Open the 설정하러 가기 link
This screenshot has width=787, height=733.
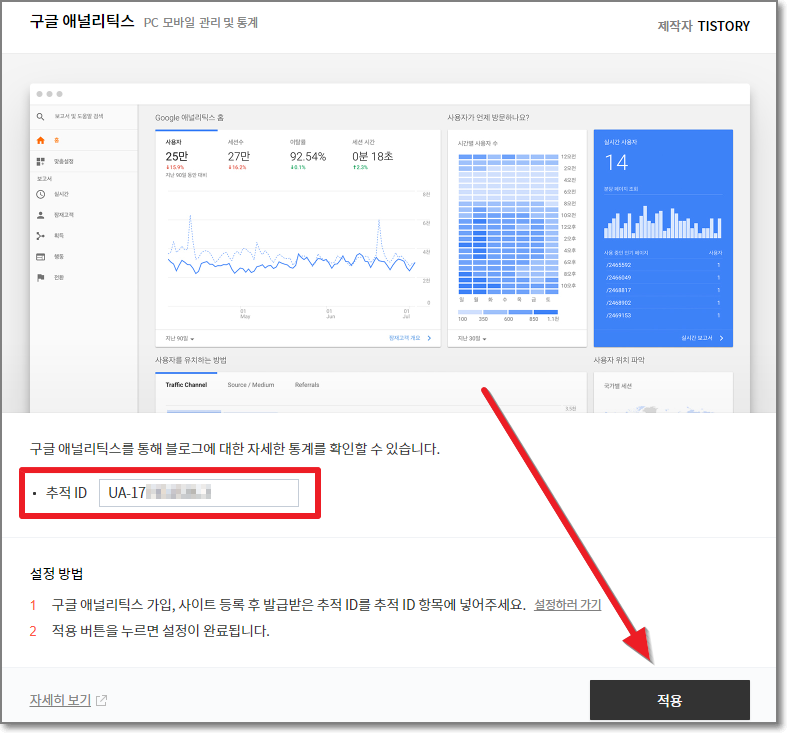tap(567, 604)
